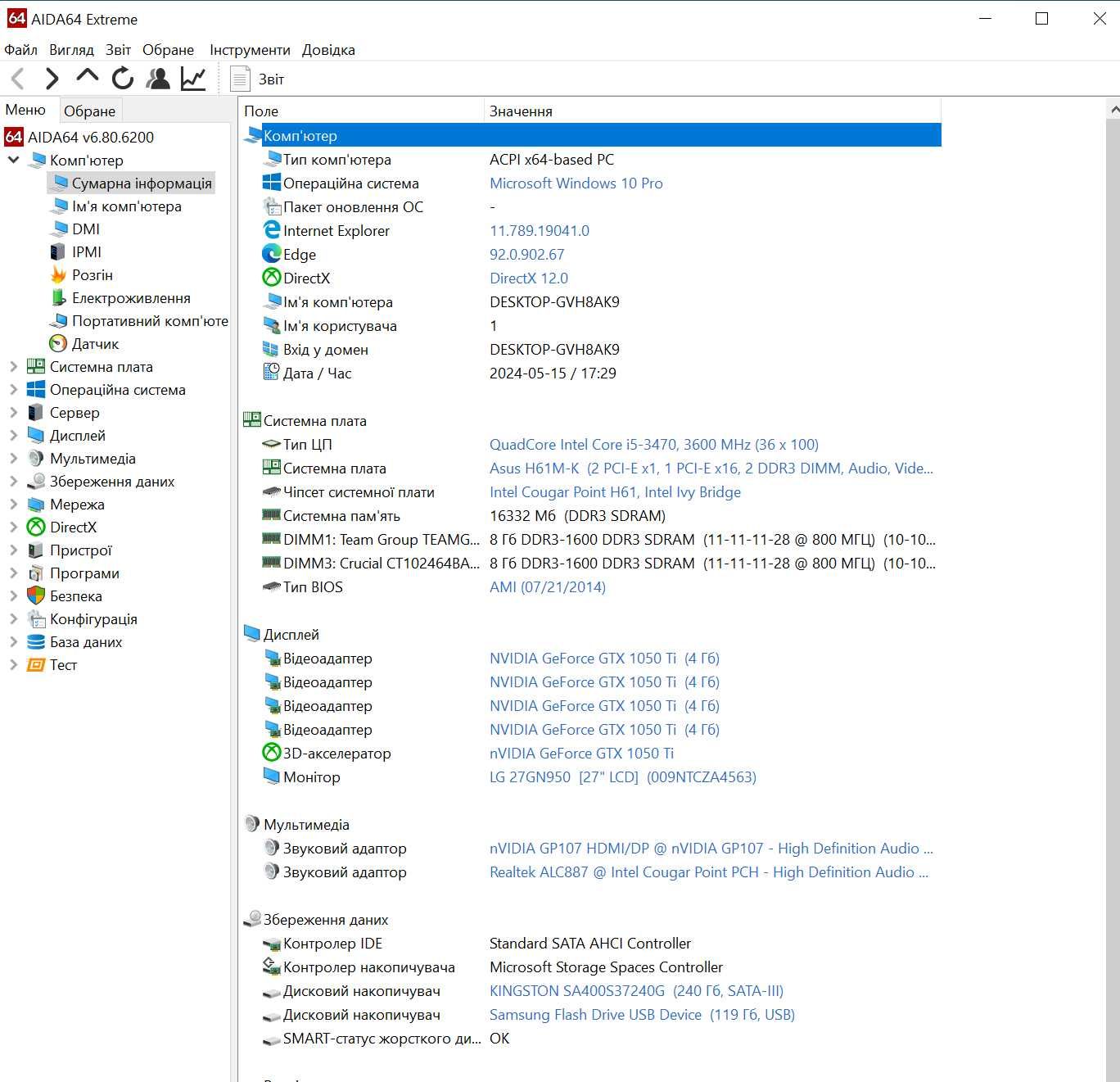Click the Датчик gauge icon
Image resolution: width=1120 pixels, height=1082 pixels.
coord(58,344)
